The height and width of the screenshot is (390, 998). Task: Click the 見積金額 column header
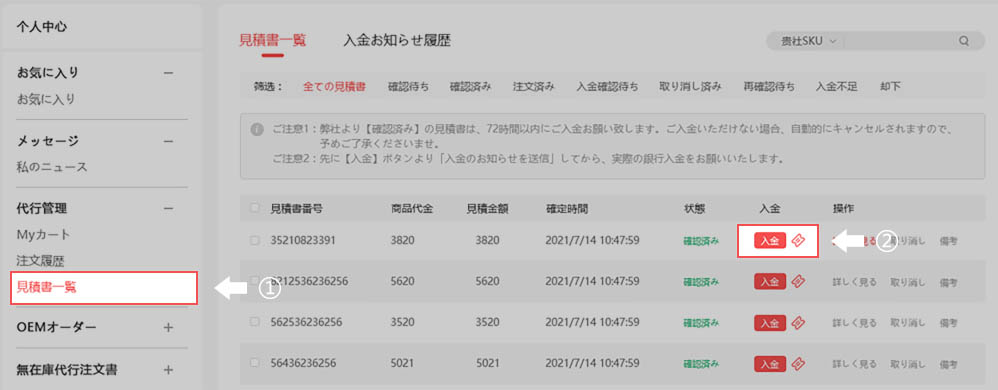(488, 208)
